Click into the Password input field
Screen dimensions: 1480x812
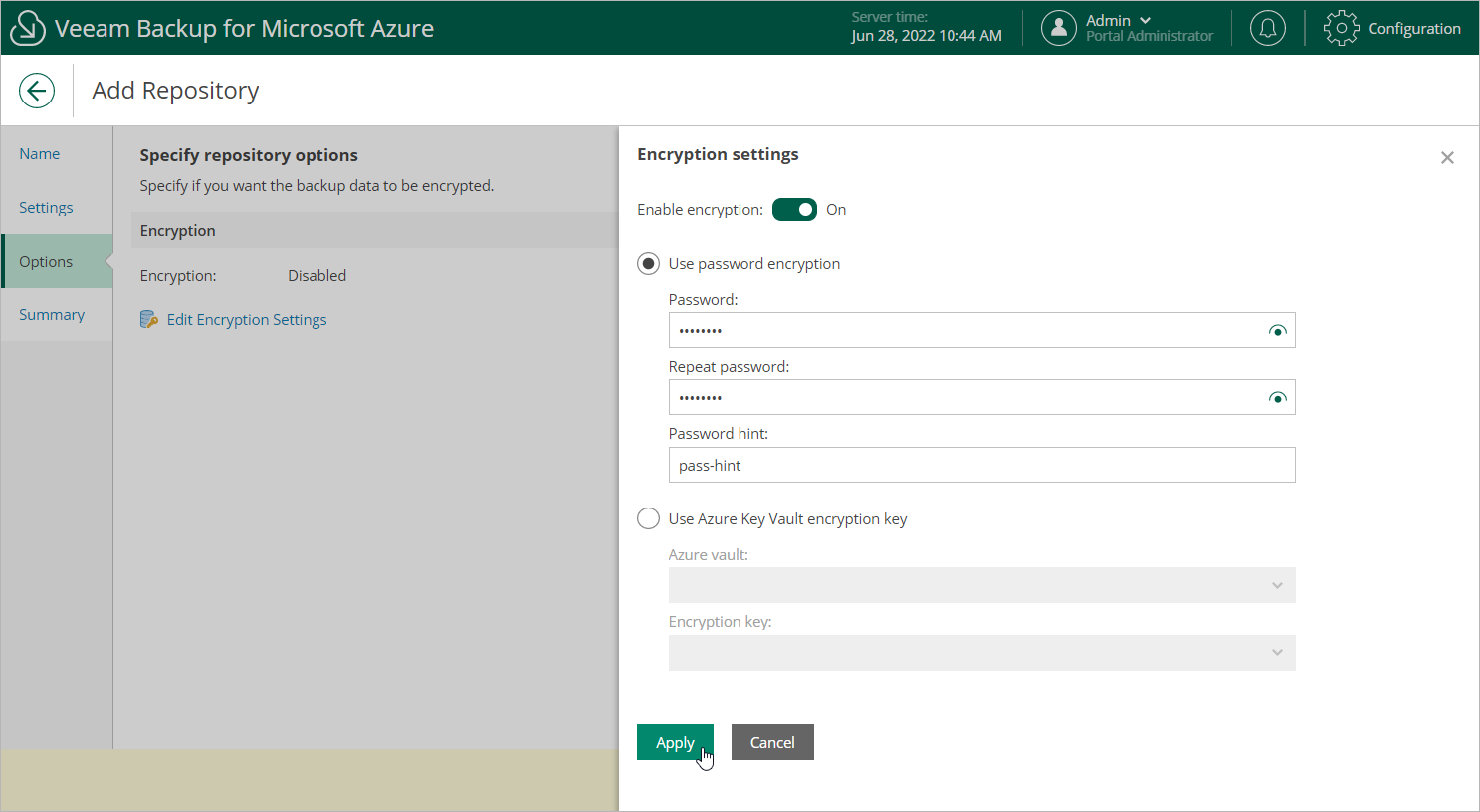tap(981, 330)
